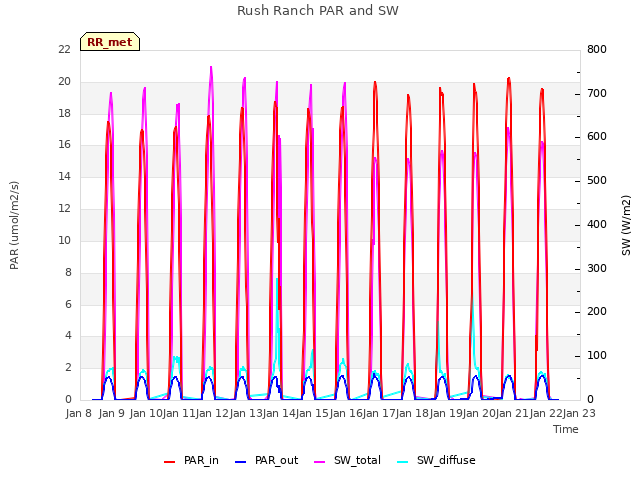Screen dimensions: 640x480
Task: Click the Jan 9 x-axis tick label
Action: (111, 413)
